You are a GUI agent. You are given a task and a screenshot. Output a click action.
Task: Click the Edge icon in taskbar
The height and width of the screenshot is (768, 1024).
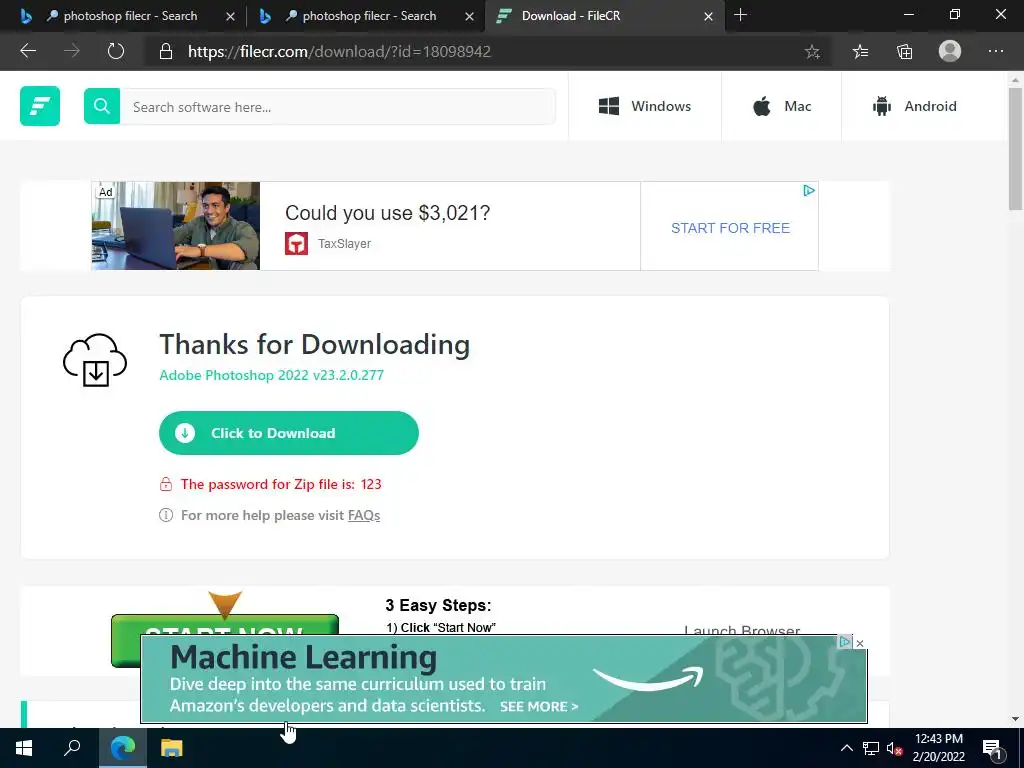click(123, 748)
